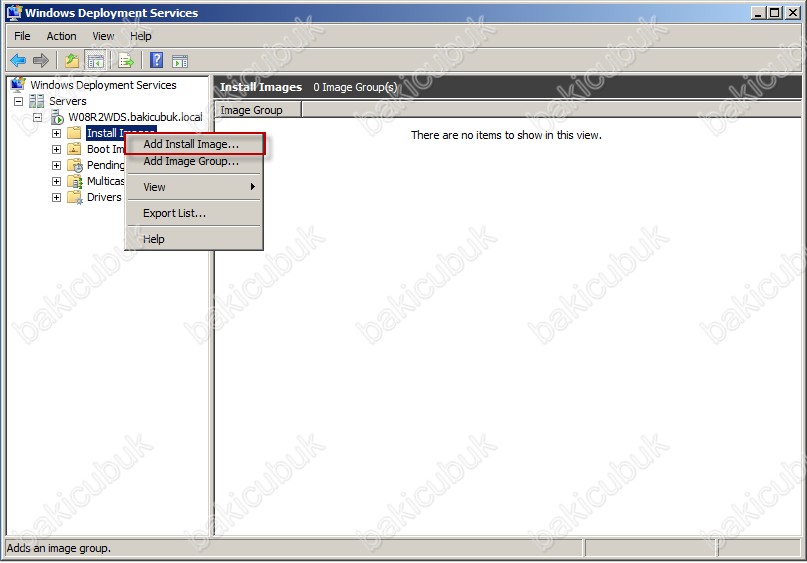Open the Action menu
Viewport: 807px width, 563px height.
pyautogui.click(x=61, y=36)
